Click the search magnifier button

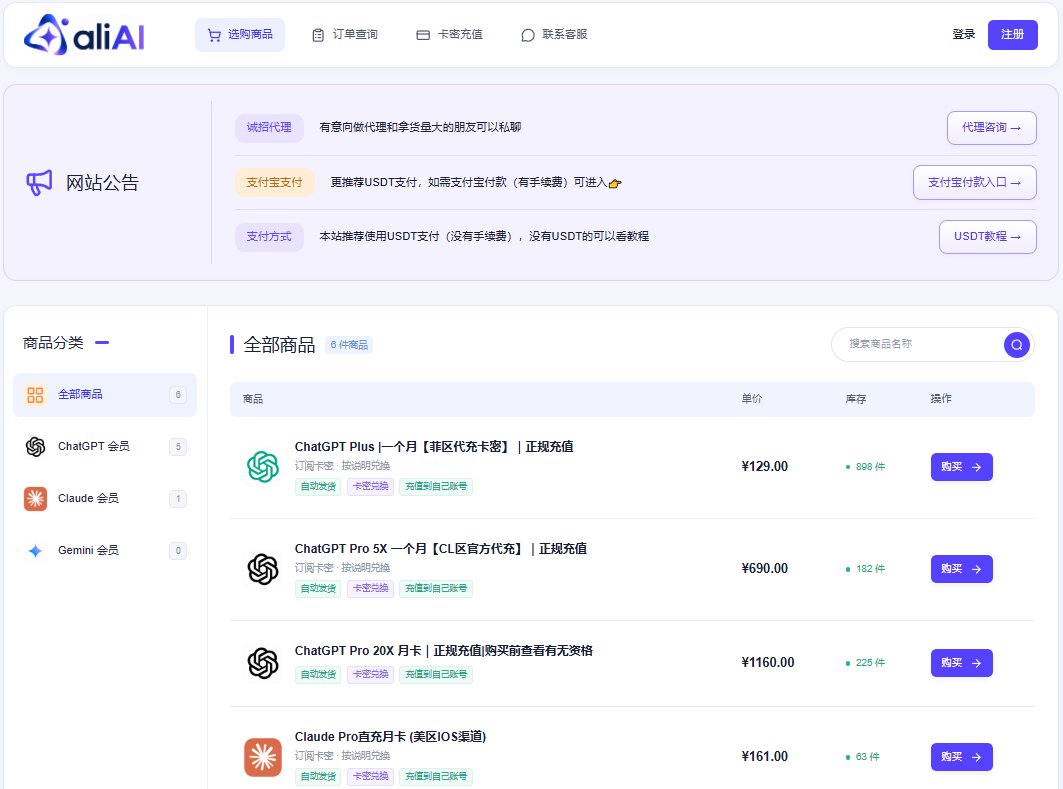click(x=1016, y=345)
